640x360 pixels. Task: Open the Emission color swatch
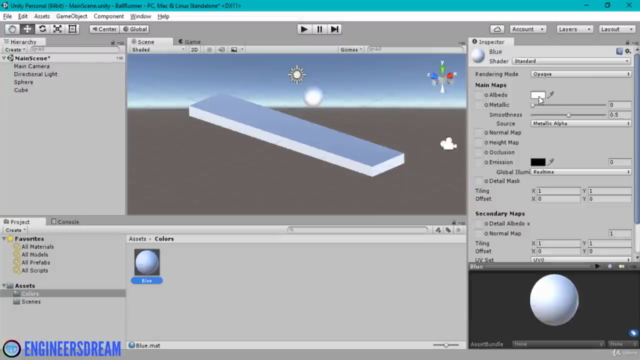coord(538,162)
